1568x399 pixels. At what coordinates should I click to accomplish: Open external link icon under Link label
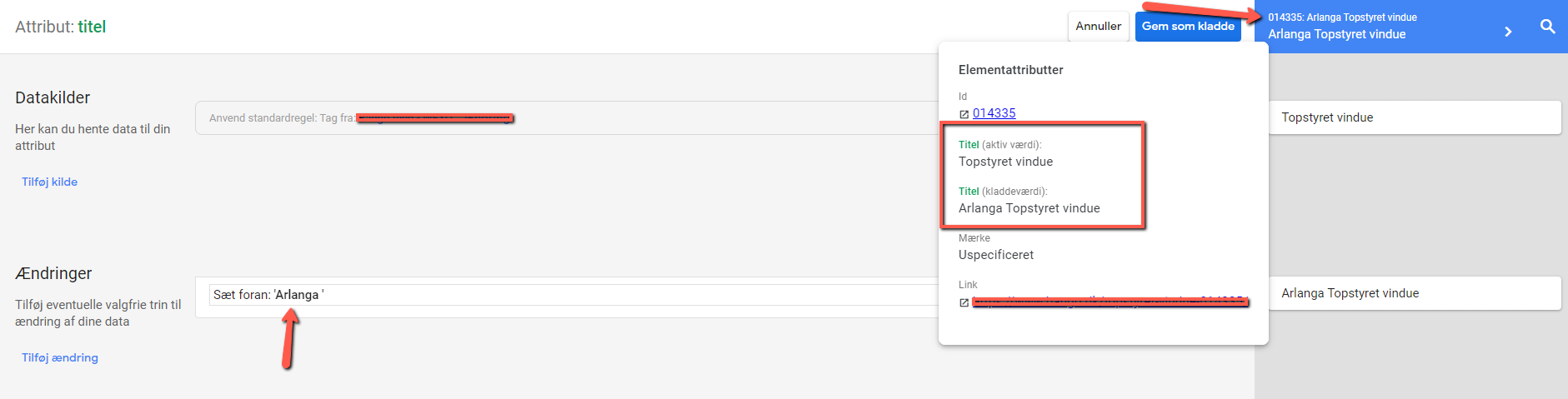pos(964,302)
